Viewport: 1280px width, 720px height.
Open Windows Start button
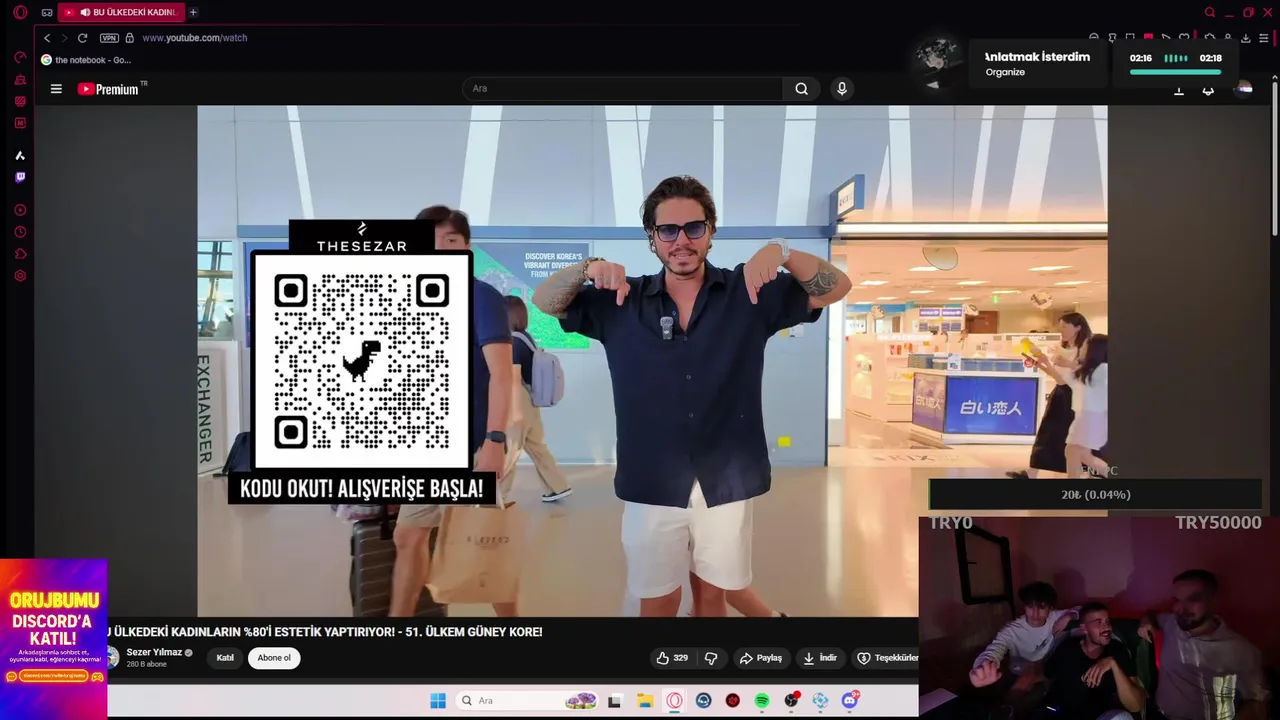tap(438, 701)
